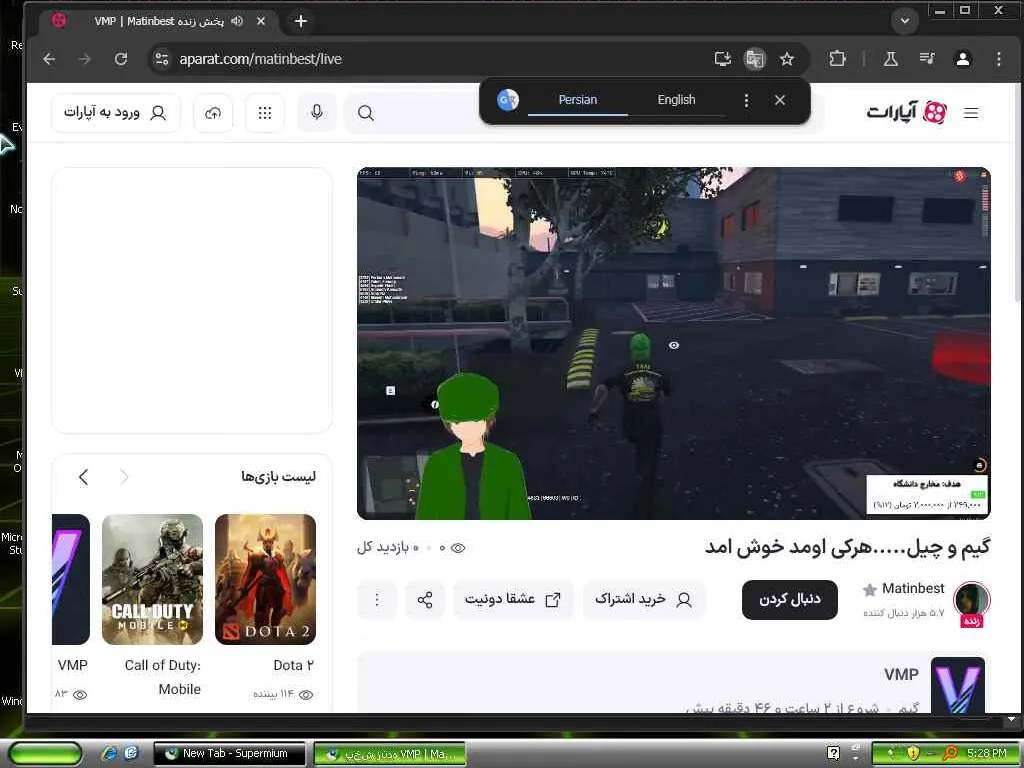Click the security shield icon in tray
The image size is (1024, 768).
[913, 753]
